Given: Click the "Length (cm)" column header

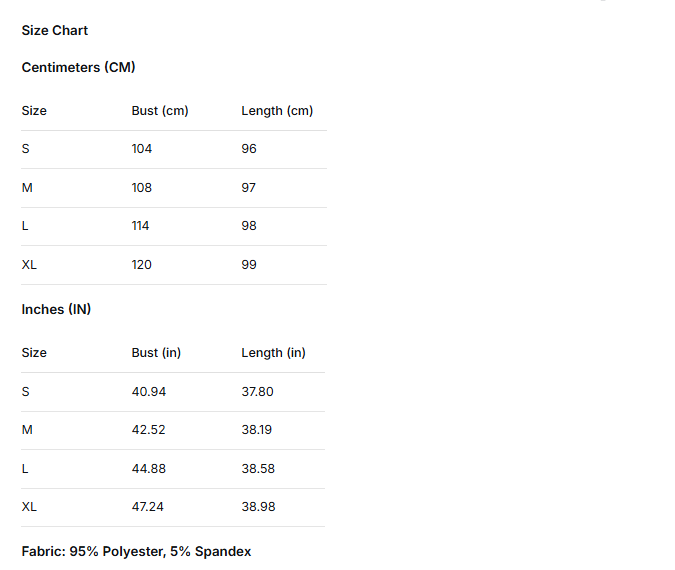Looking at the screenshot, I should tap(277, 111).
